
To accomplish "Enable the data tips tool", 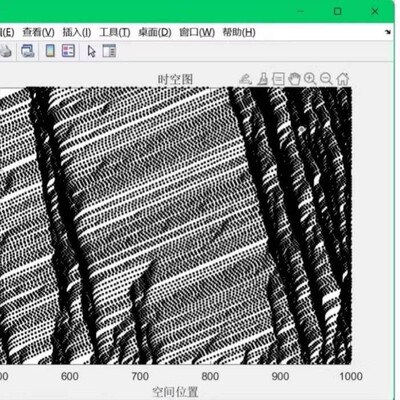I will click(x=278, y=79).
